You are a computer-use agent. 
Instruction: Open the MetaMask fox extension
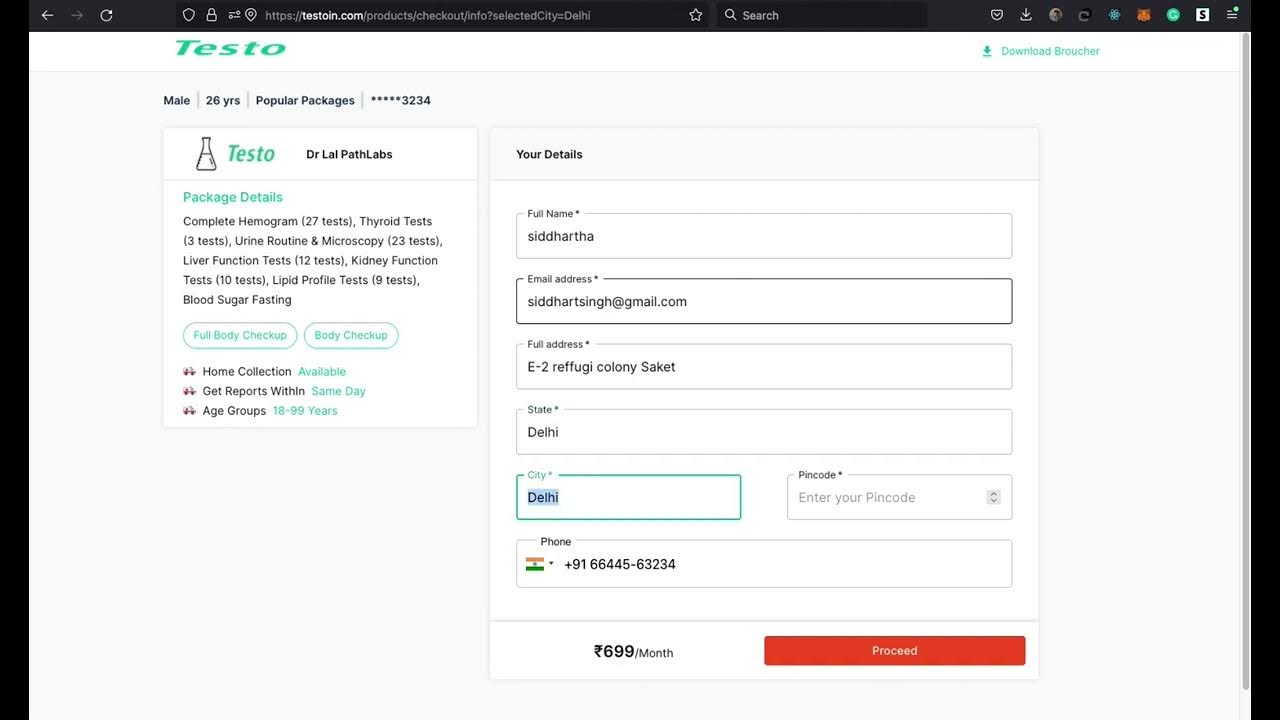coord(1144,15)
